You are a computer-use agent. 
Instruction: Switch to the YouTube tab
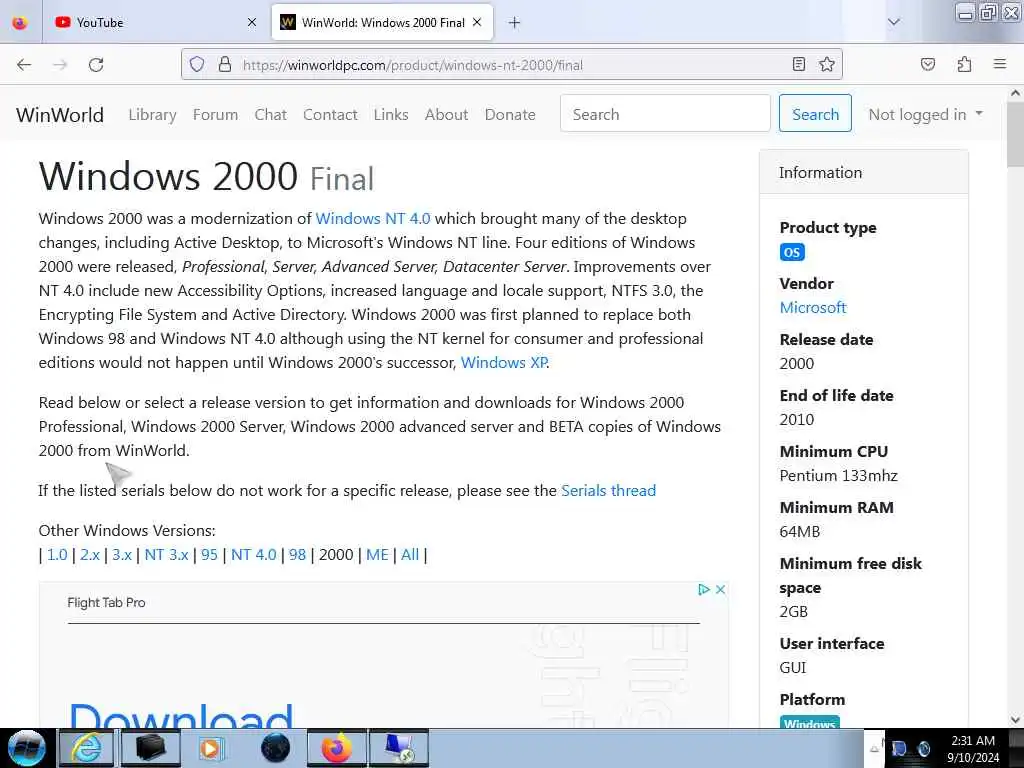click(x=155, y=23)
